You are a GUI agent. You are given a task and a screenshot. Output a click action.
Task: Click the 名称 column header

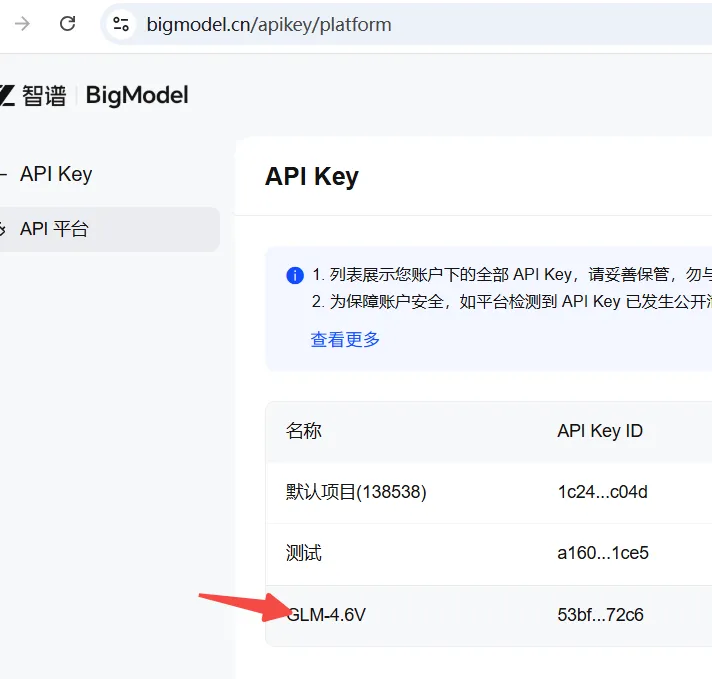304,431
